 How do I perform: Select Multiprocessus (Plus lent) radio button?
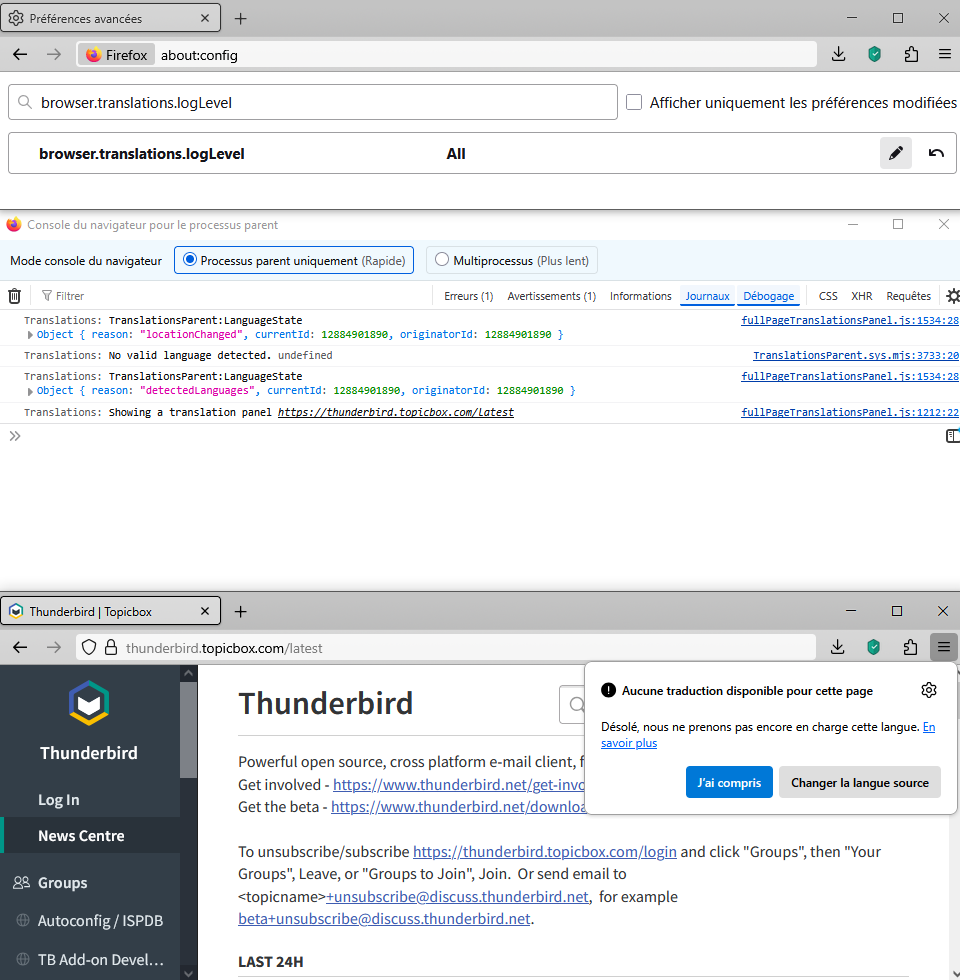[442, 259]
